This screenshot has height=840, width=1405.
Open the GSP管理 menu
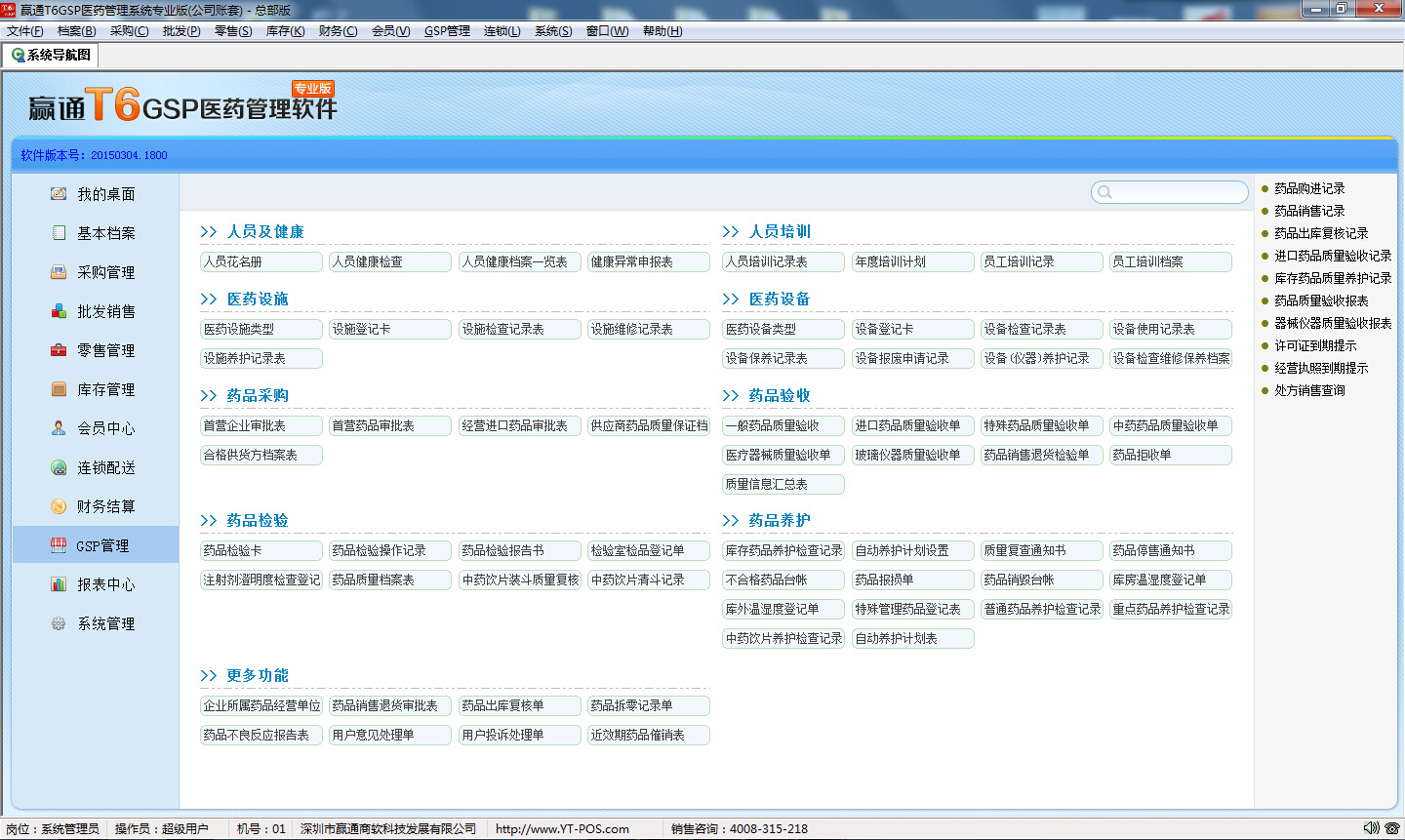pyautogui.click(x=447, y=31)
